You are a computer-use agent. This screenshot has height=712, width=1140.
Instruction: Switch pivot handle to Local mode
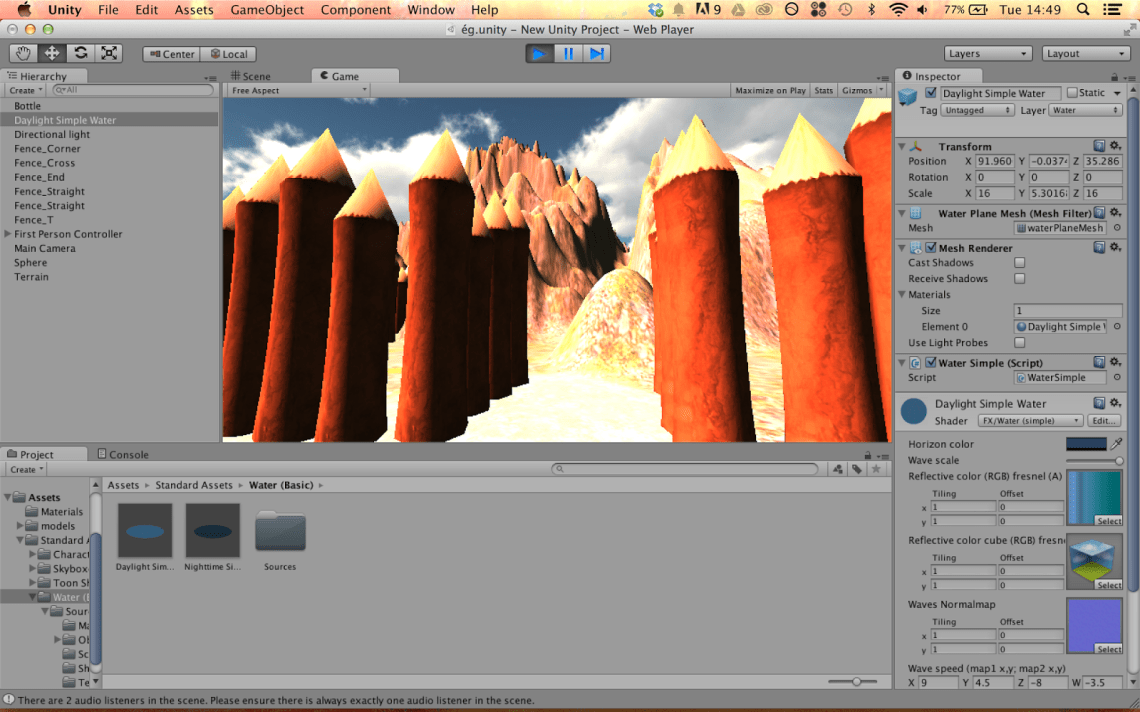228,53
